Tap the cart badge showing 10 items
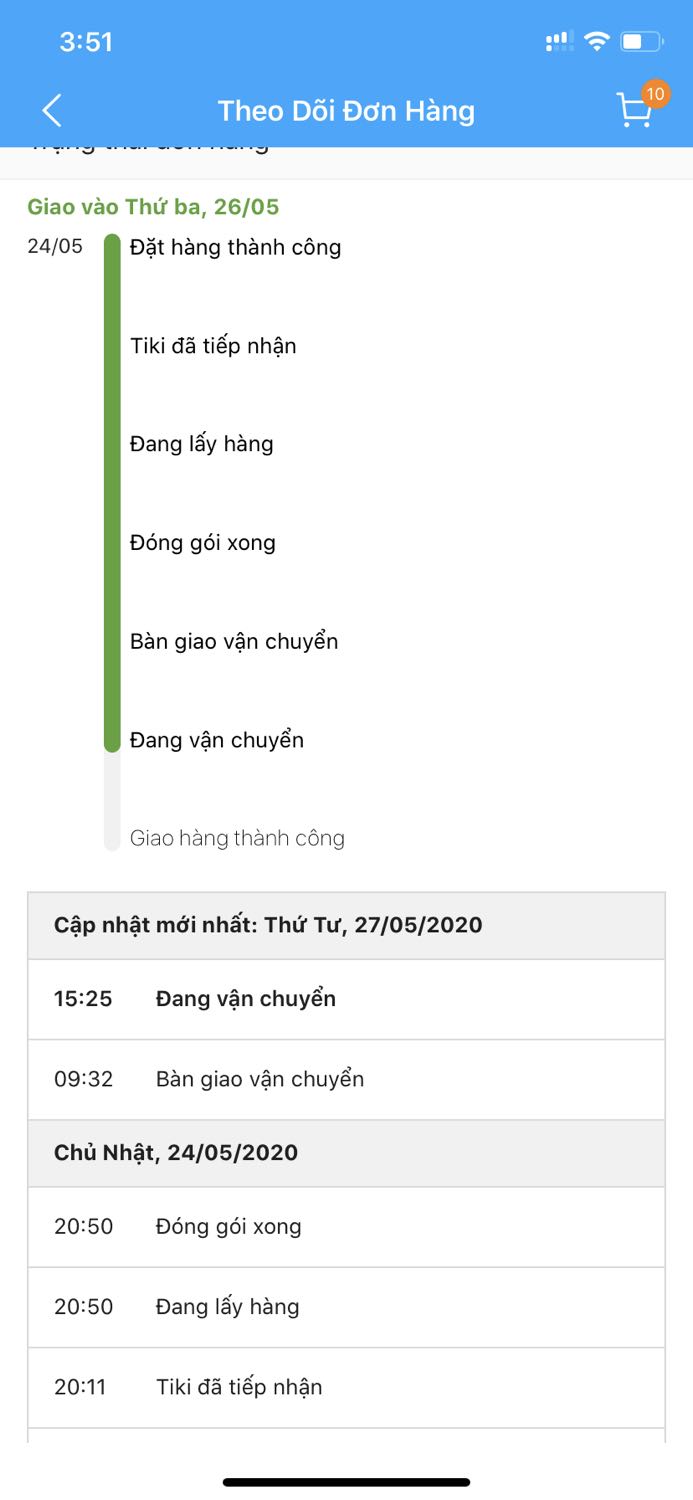Viewport: 693px width, 1500px height. click(x=657, y=95)
